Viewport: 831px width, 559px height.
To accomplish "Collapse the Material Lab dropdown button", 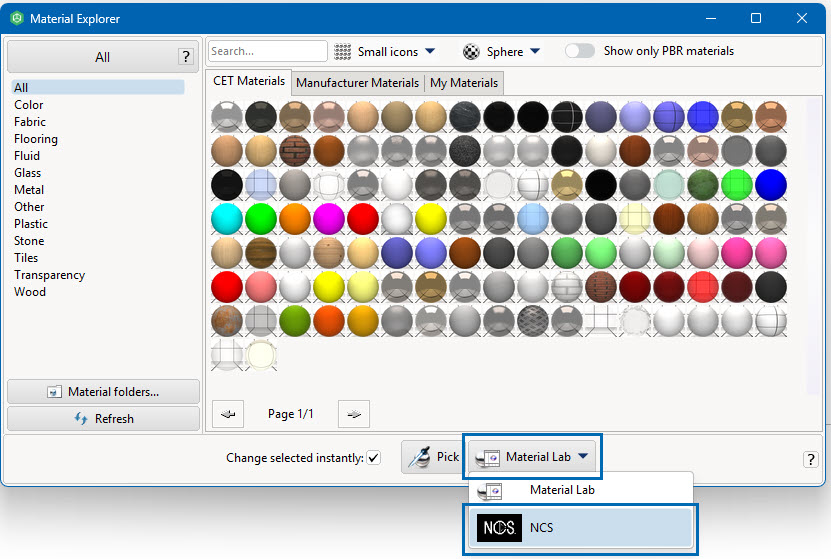I will pos(532,457).
